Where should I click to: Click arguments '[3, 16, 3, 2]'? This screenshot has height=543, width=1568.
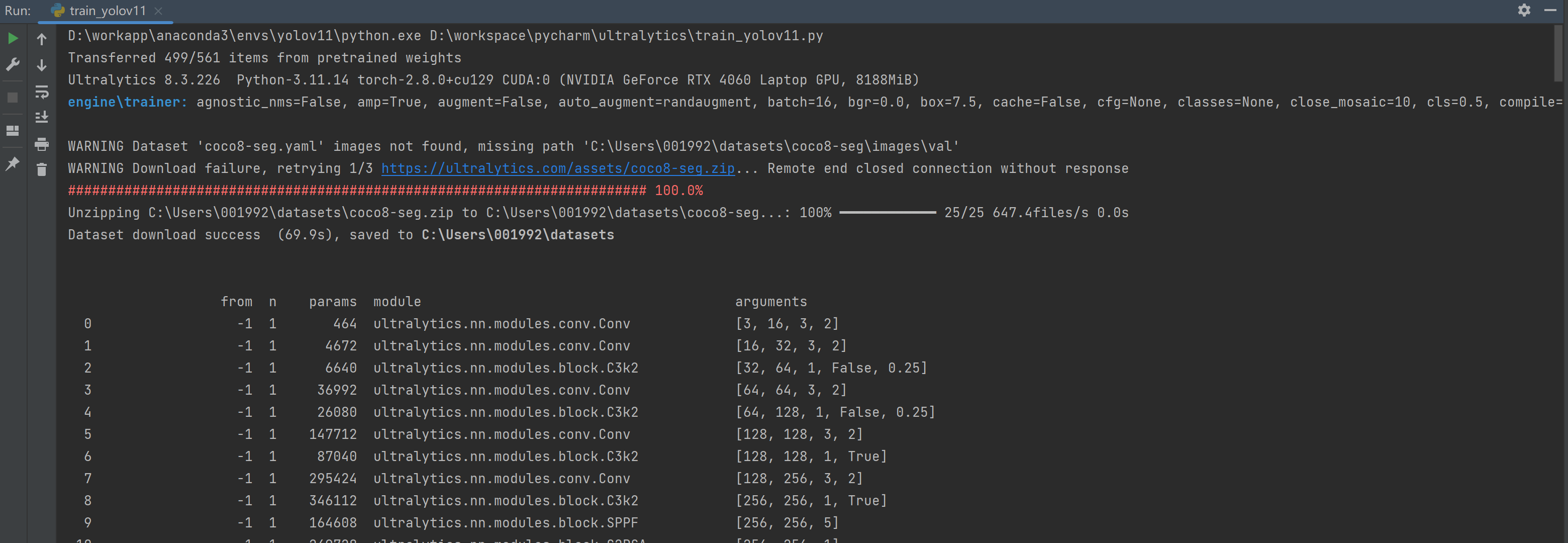788,324
